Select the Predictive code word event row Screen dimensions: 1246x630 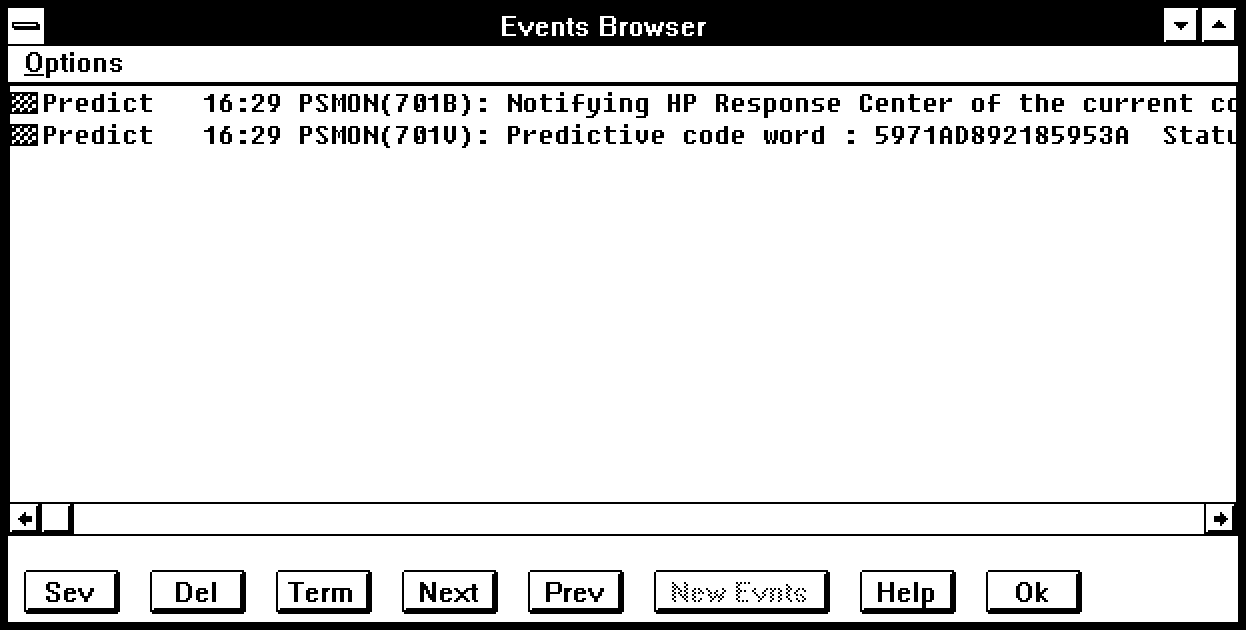point(700,135)
